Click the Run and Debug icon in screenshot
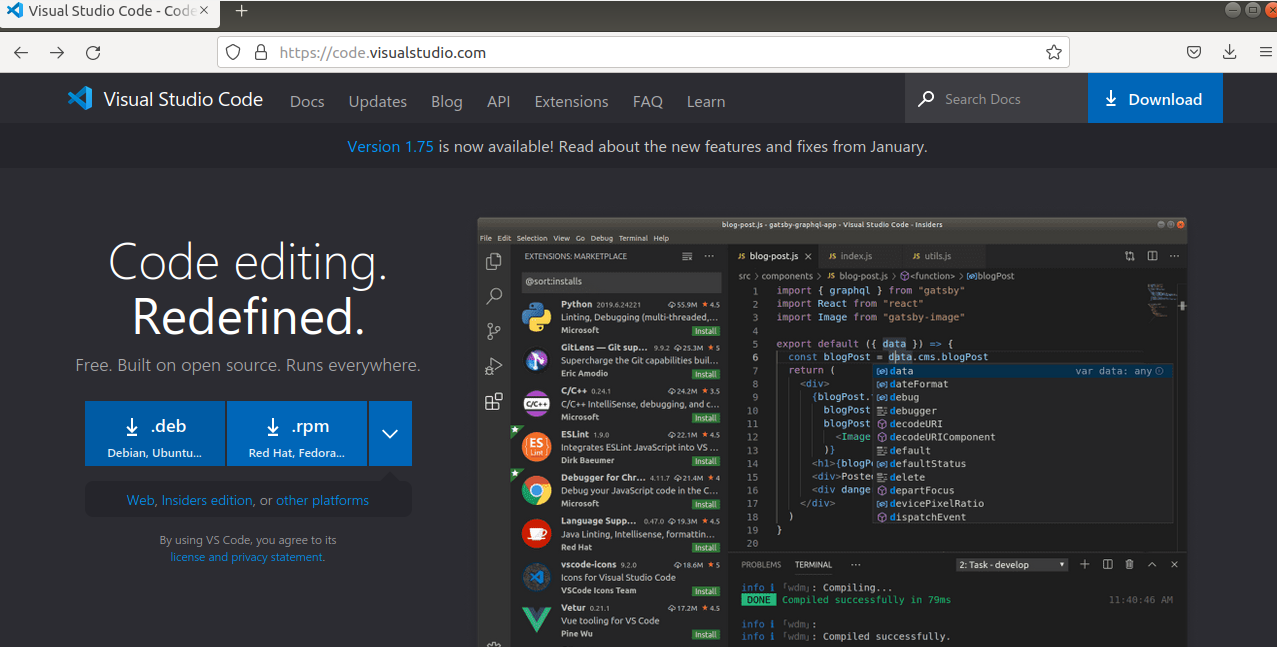 pos(493,366)
